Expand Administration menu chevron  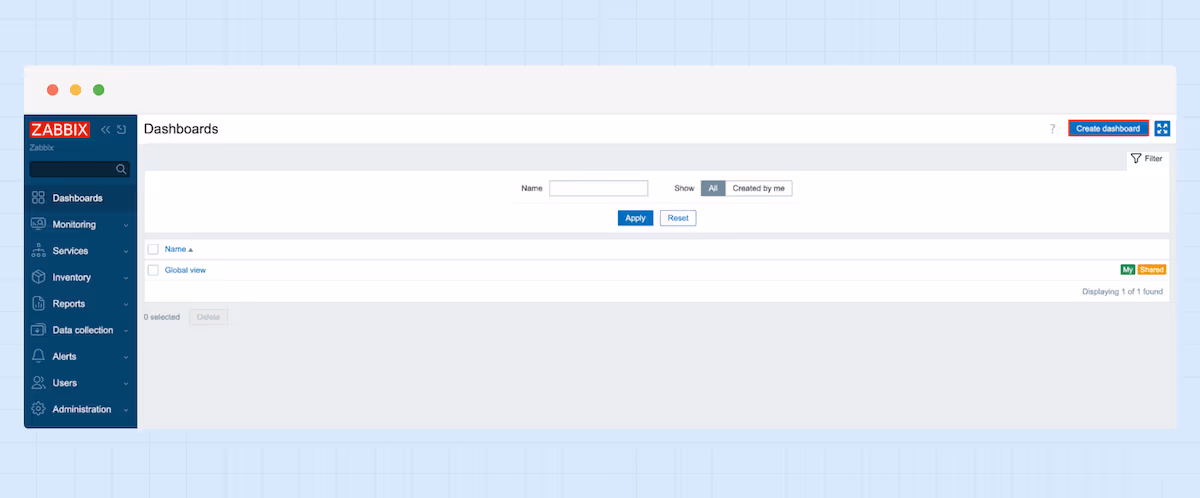click(126, 410)
